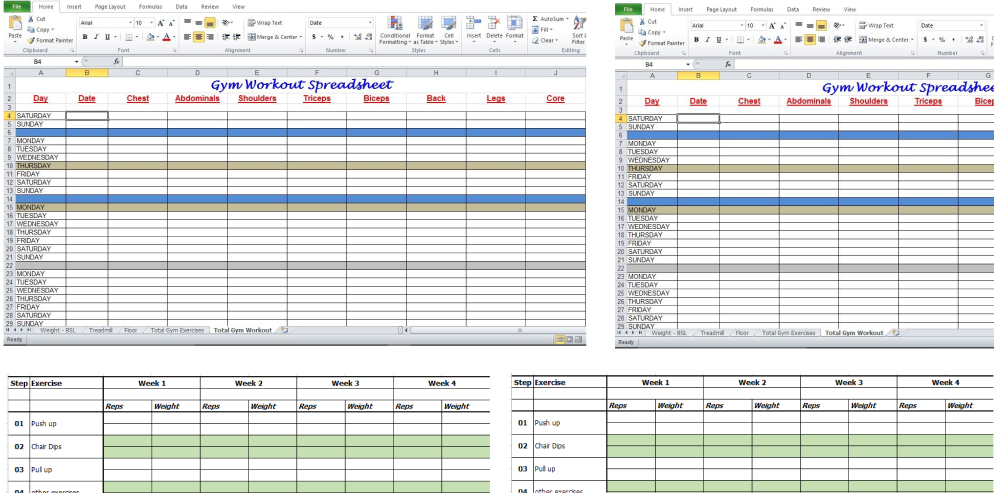
Task: Switch to the Total Gym Exercises sheet, left window
Action: [177, 329]
